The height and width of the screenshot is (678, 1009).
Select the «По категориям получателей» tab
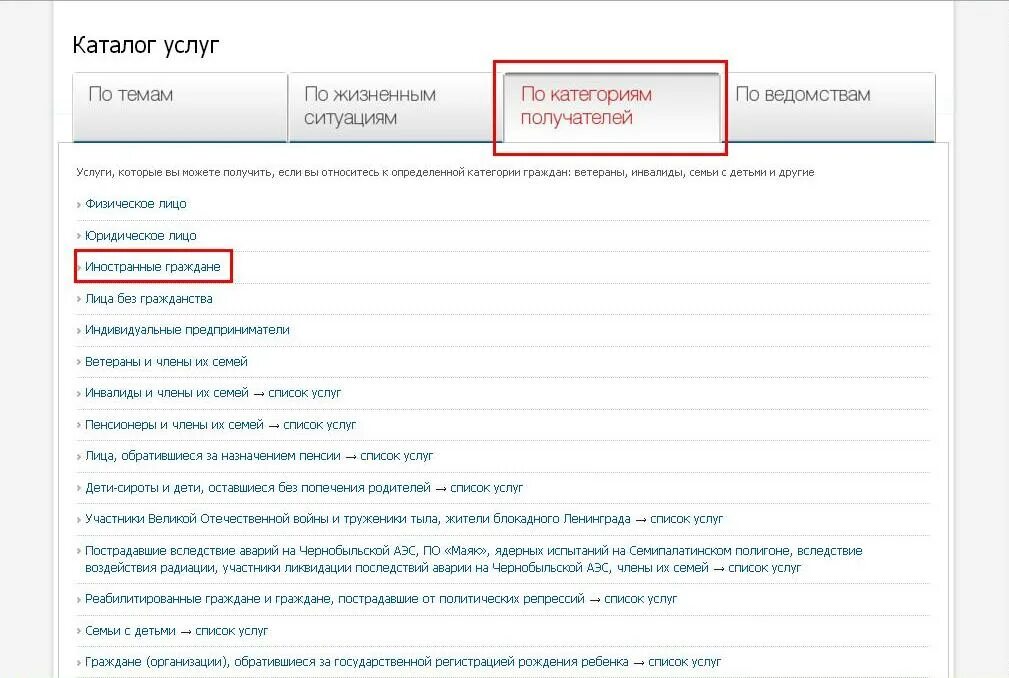point(611,107)
